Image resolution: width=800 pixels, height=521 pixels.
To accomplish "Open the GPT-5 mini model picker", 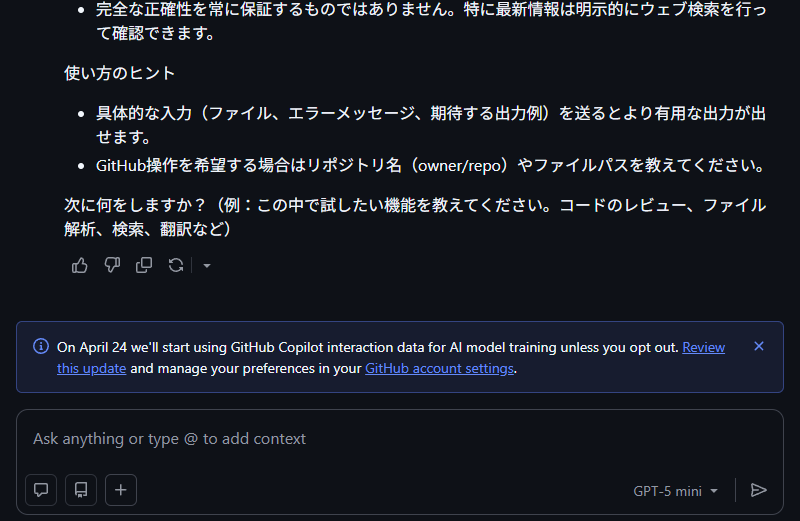I will pos(675,491).
